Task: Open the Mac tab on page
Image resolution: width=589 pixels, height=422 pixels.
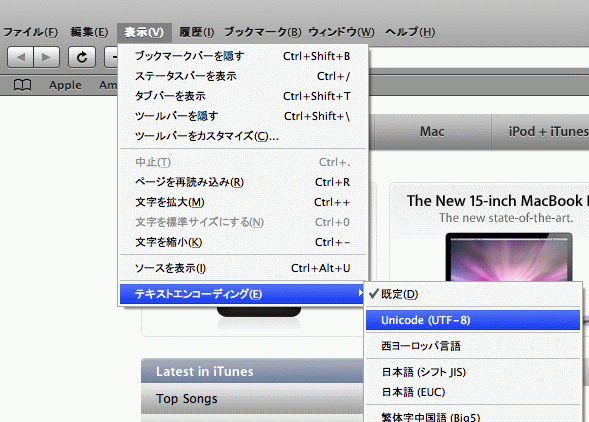Action: pos(432,132)
